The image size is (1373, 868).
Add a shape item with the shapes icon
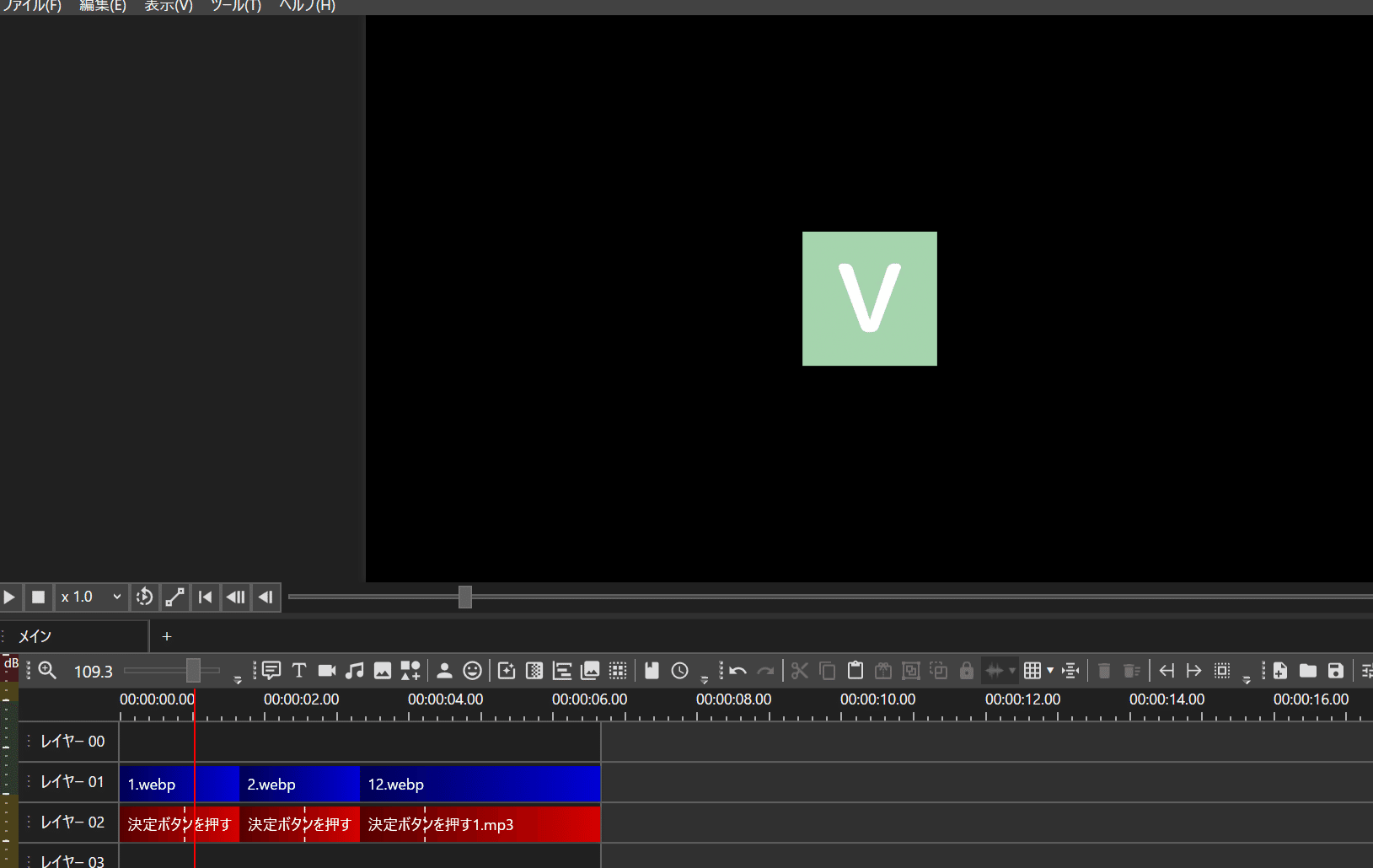410,671
